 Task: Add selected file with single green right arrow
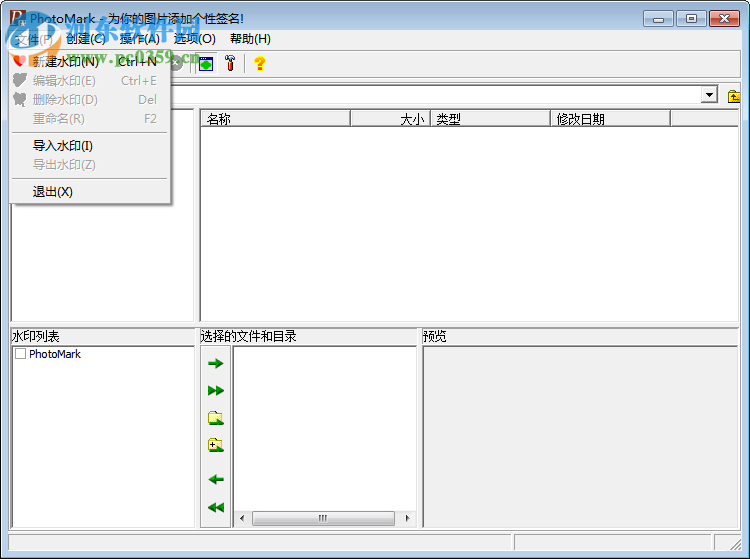coord(216,363)
